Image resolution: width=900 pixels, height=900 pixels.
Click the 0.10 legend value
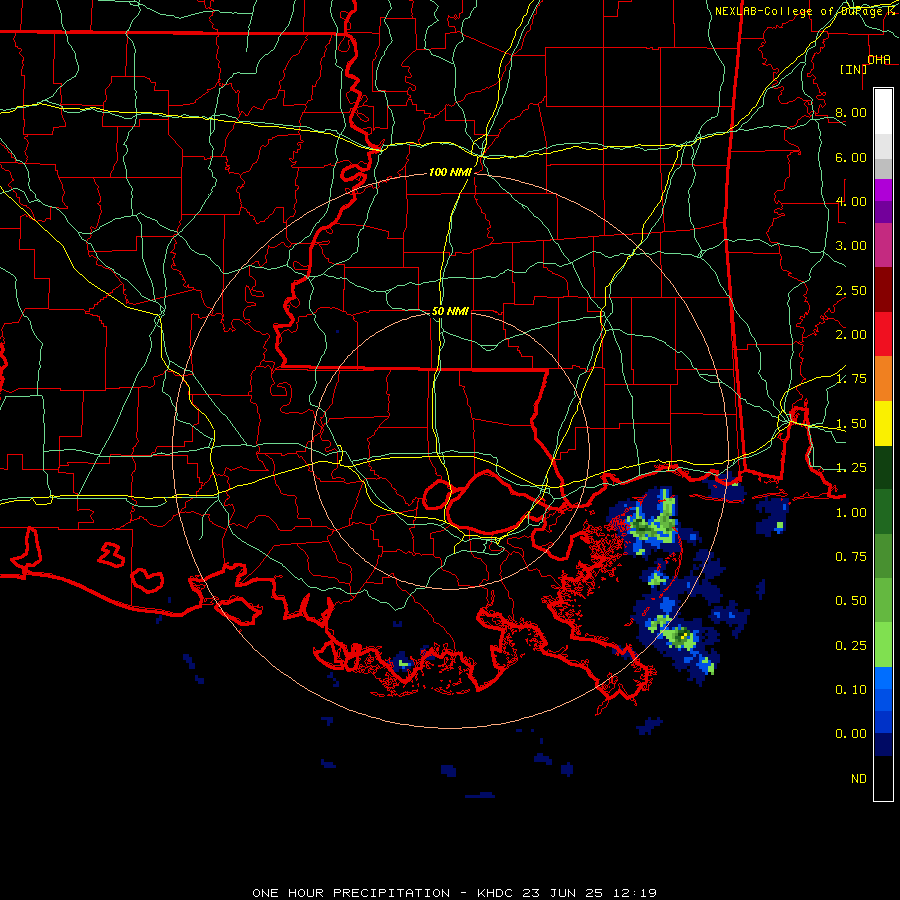[x=851, y=690]
